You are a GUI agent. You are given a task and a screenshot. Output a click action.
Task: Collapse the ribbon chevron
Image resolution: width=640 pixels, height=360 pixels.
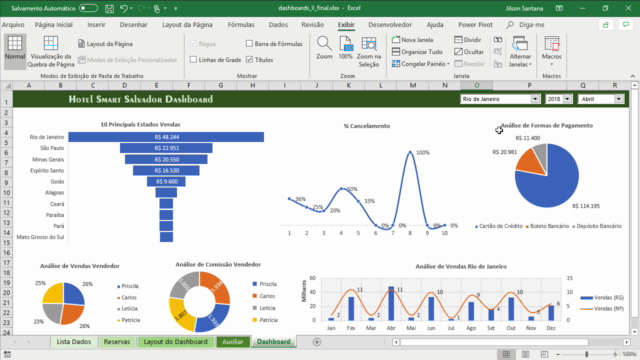coord(633,76)
